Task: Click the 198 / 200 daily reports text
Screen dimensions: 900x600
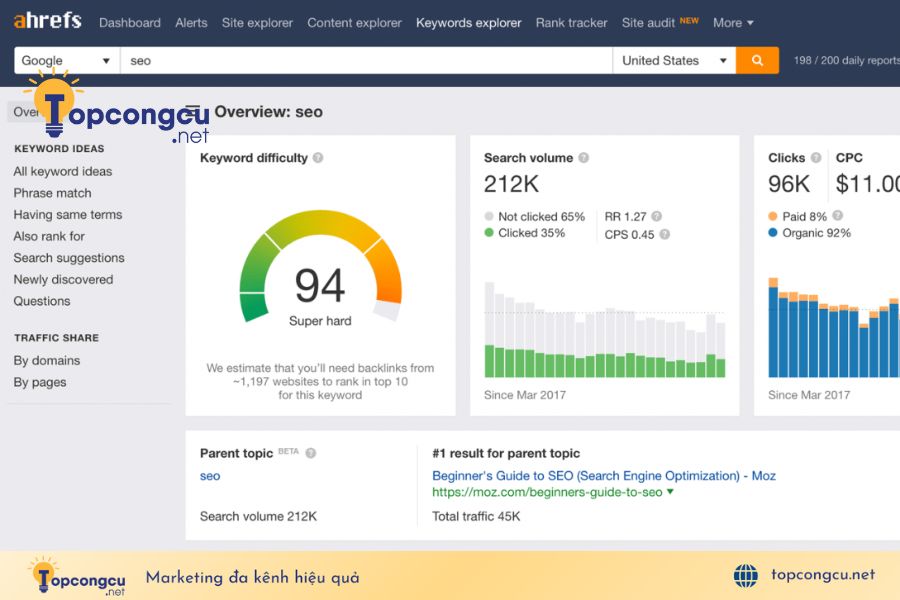Action: tap(847, 60)
